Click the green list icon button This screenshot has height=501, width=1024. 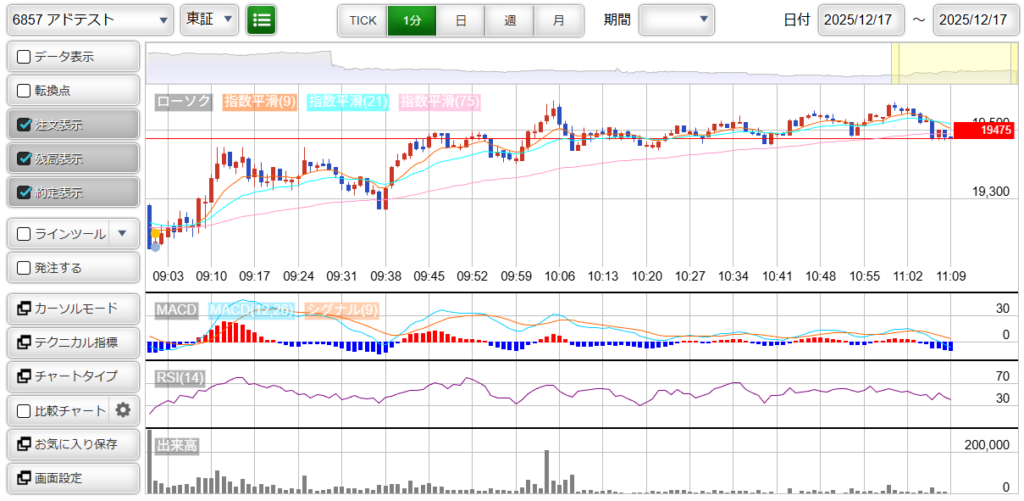pyautogui.click(x=261, y=20)
